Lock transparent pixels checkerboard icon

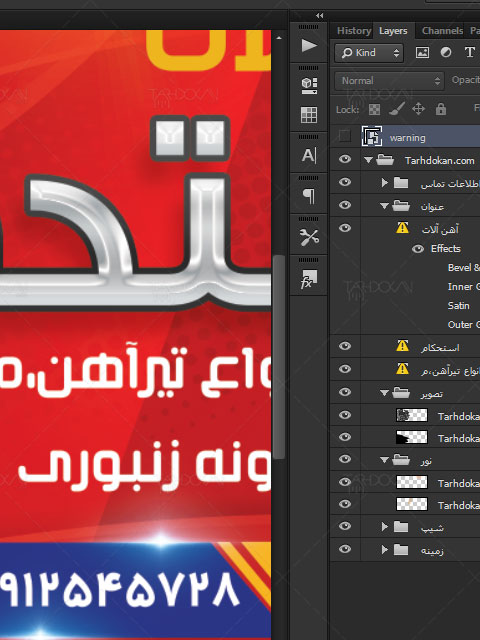pyautogui.click(x=374, y=109)
